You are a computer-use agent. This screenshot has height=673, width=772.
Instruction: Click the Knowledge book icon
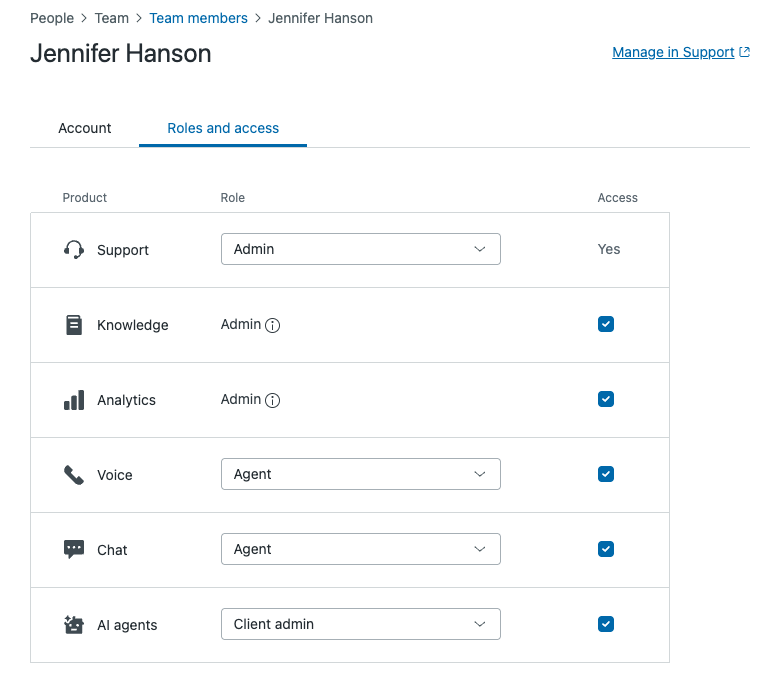74,325
